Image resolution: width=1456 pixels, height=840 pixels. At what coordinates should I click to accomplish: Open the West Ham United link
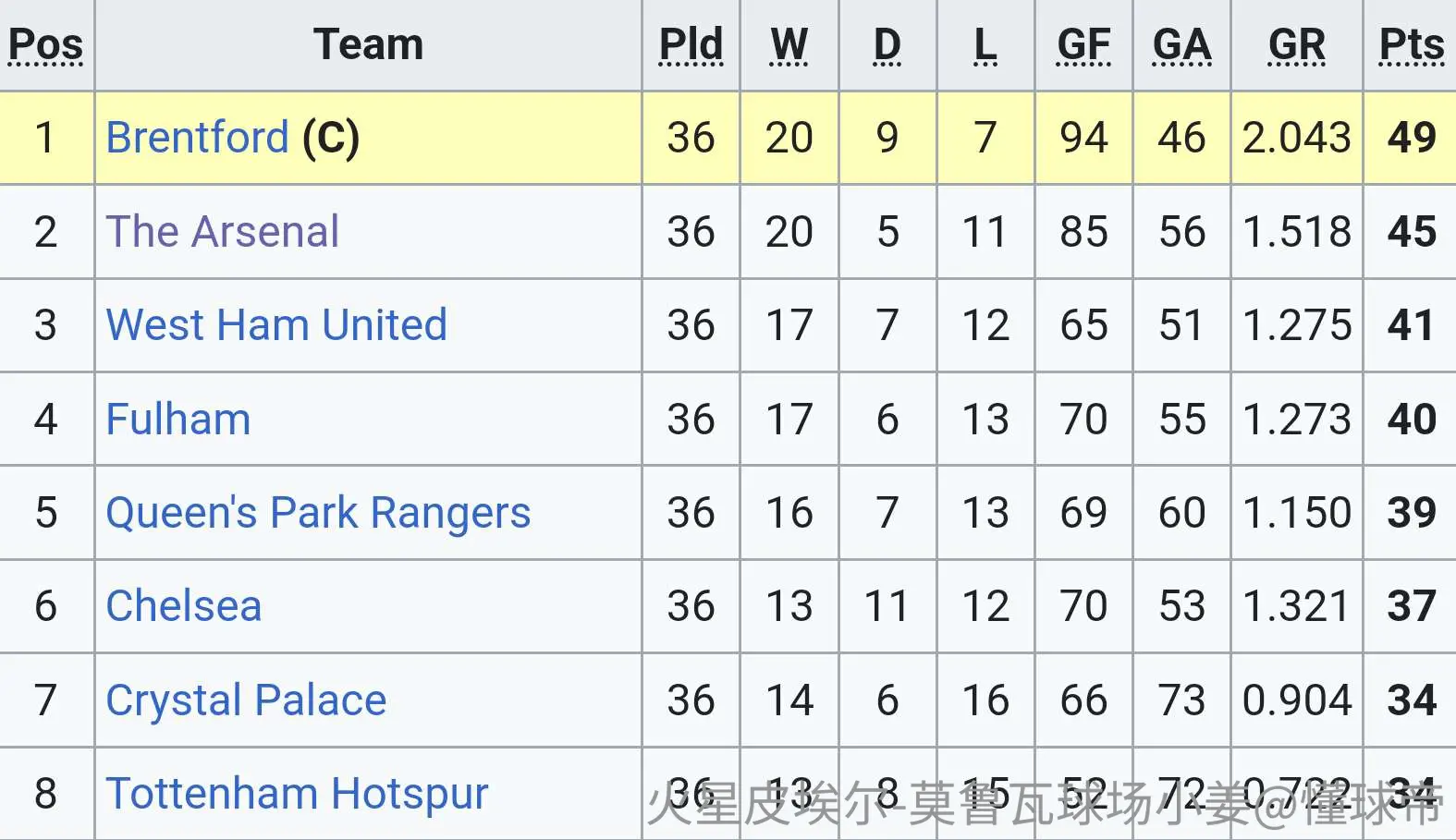pos(276,325)
